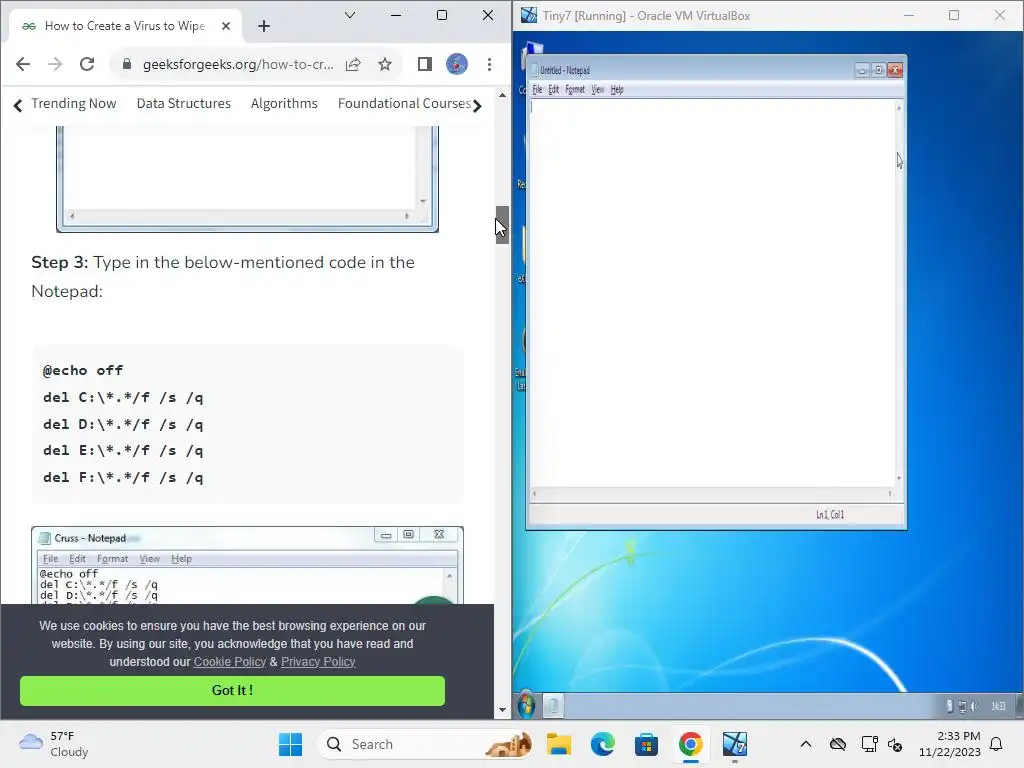1024x768 pixels.
Task: Click Notepad vertical scrollbar up arrow
Action: (899, 108)
